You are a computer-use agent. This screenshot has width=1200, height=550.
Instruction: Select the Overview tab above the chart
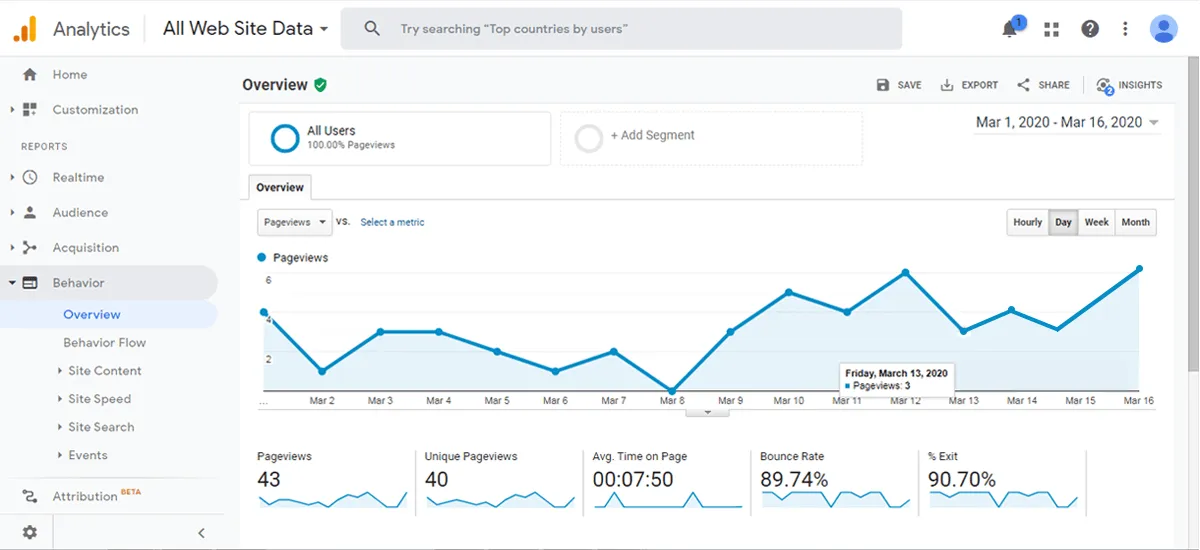[x=280, y=187]
